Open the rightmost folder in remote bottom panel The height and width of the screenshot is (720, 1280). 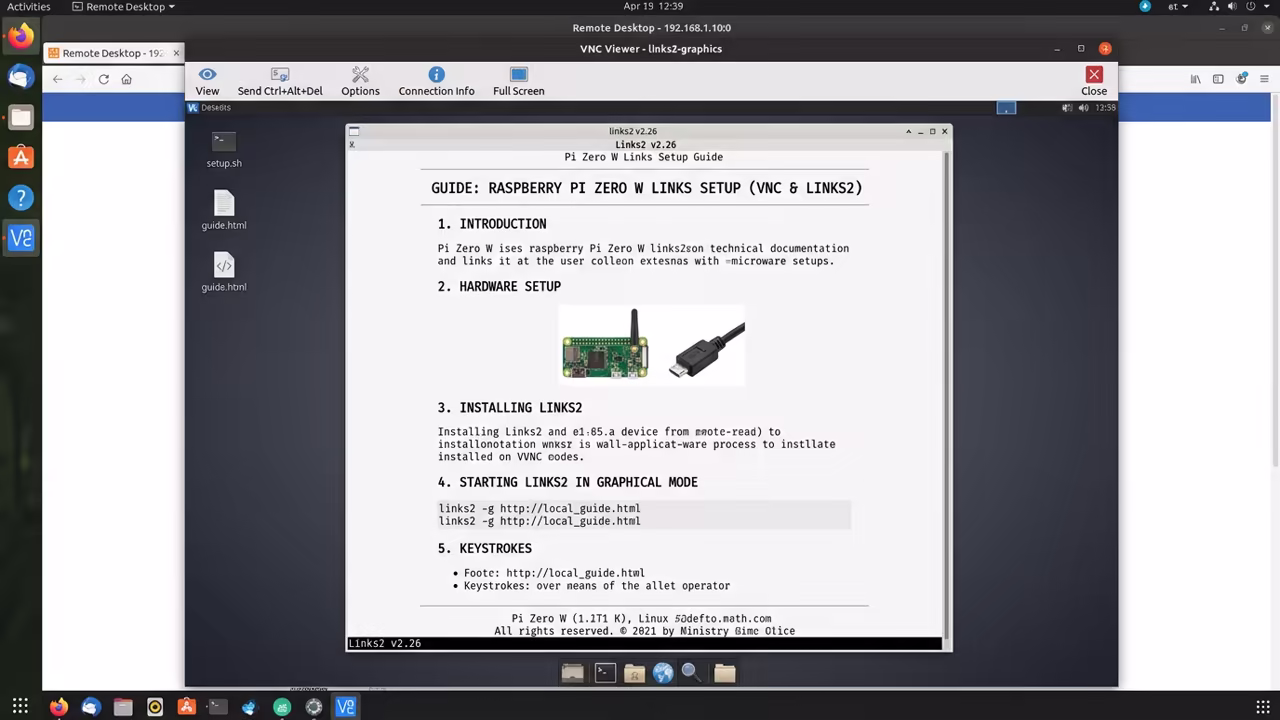[725, 673]
